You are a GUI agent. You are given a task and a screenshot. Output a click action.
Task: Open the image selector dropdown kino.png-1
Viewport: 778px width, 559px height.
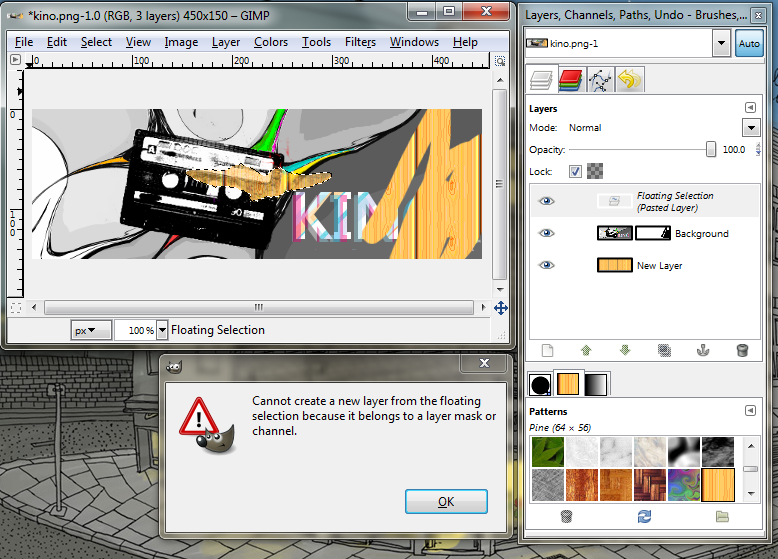[721, 43]
